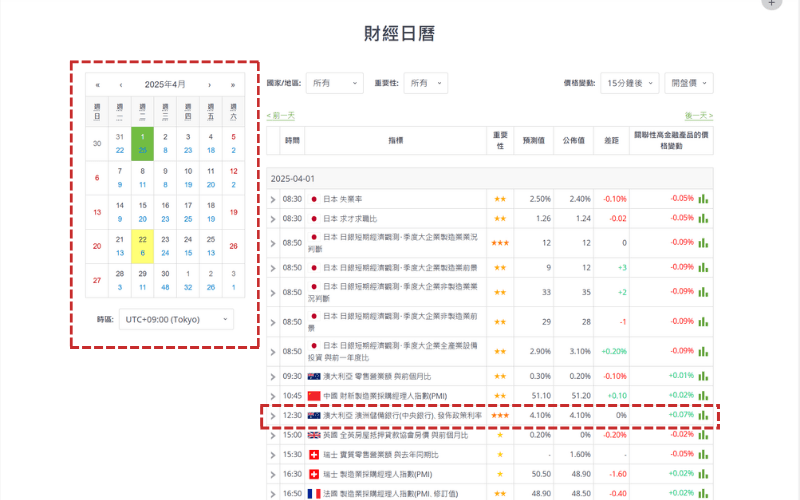Open chart icon for 日本 失業率 row
The height and width of the screenshot is (500, 800).
(x=704, y=199)
